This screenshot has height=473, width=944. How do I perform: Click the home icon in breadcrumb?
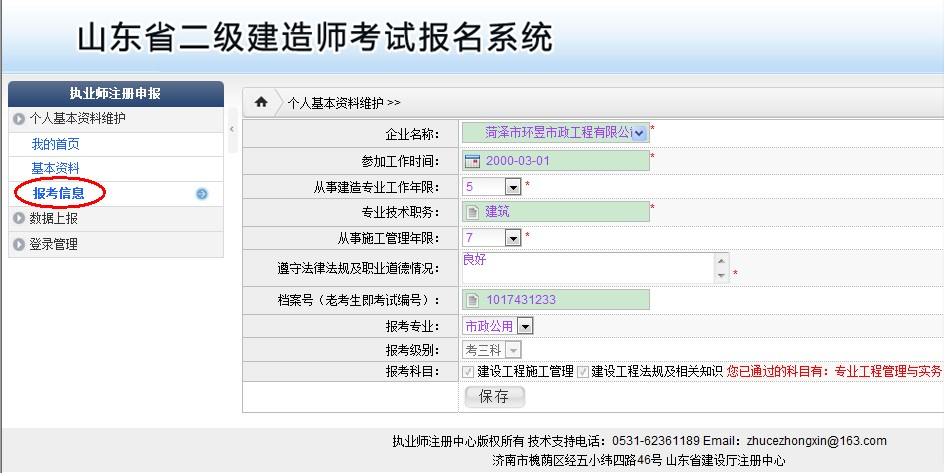[x=261, y=102]
